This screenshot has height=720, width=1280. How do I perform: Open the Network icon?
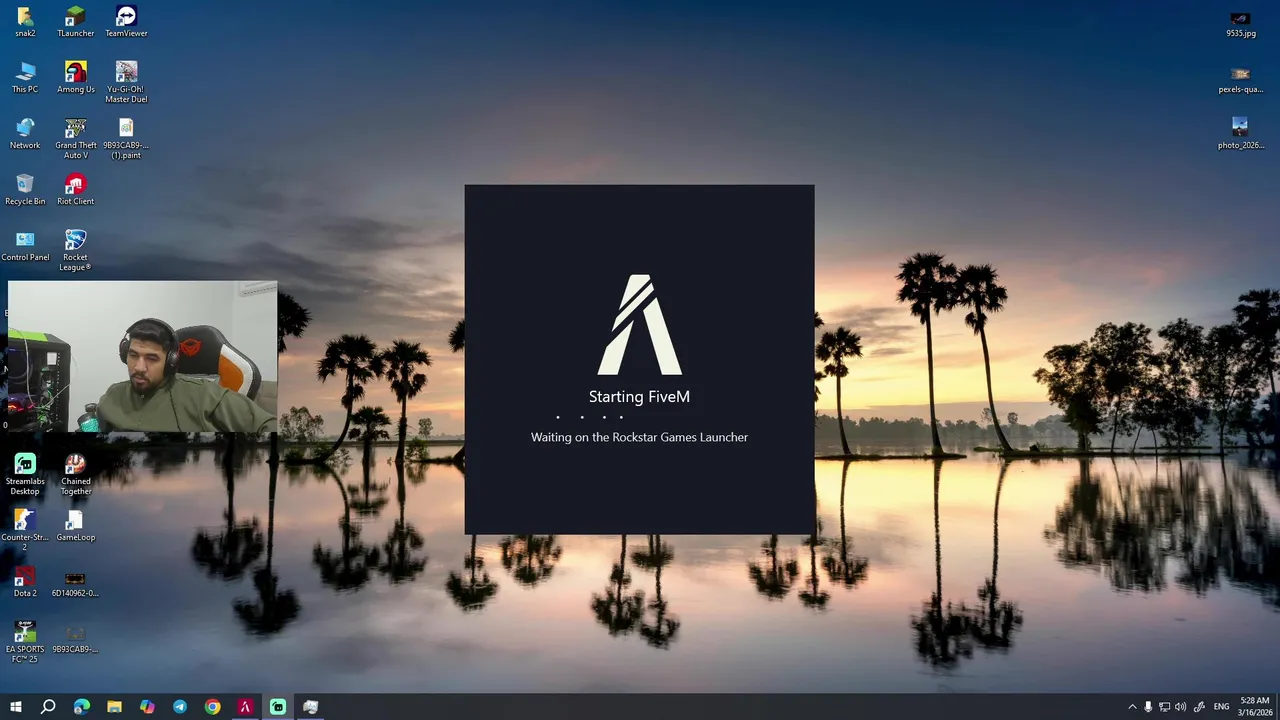(25, 134)
